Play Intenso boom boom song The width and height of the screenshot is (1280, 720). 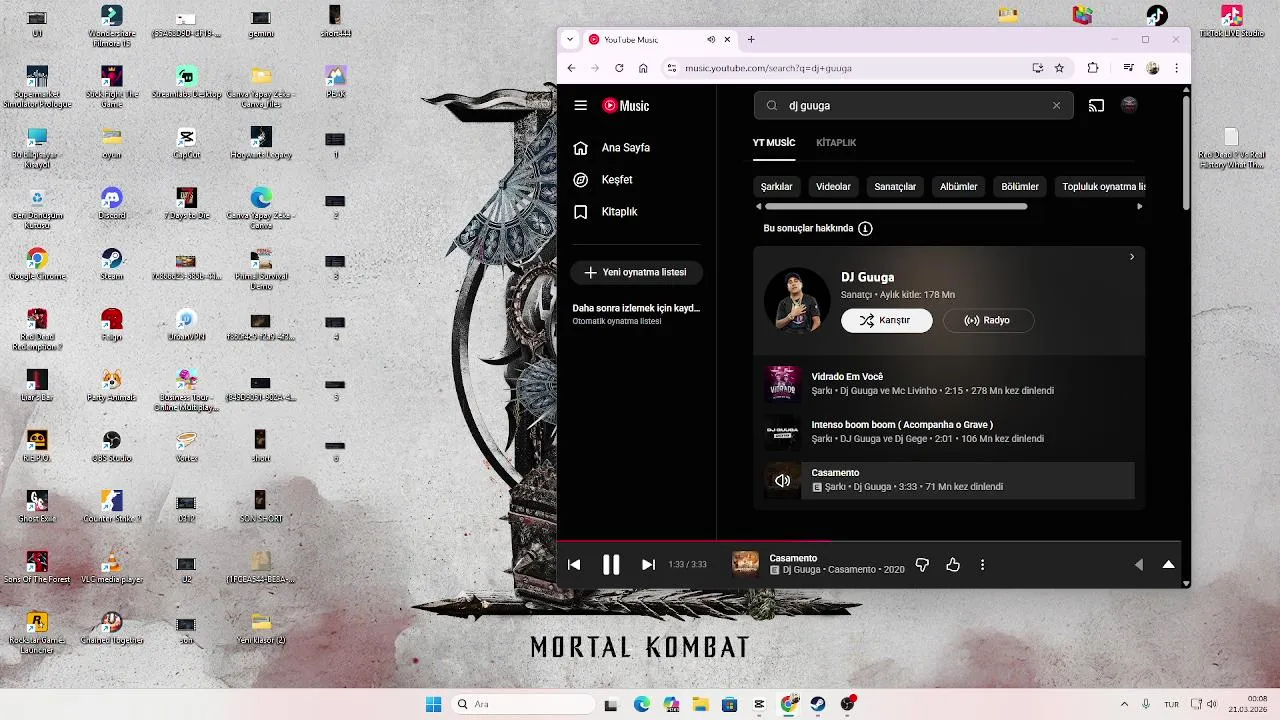(x=949, y=432)
